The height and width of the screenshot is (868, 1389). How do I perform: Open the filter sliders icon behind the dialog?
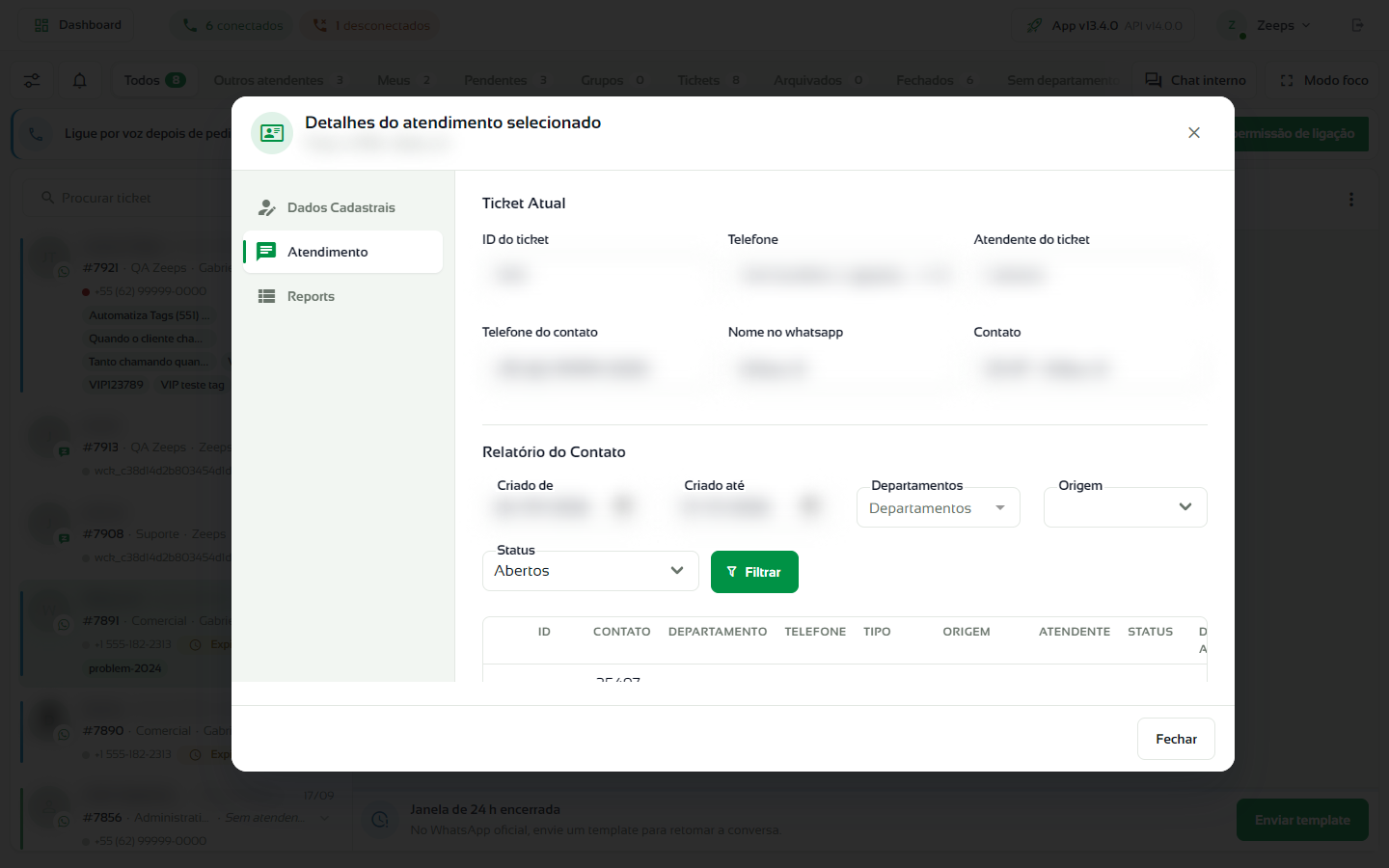[x=32, y=80]
